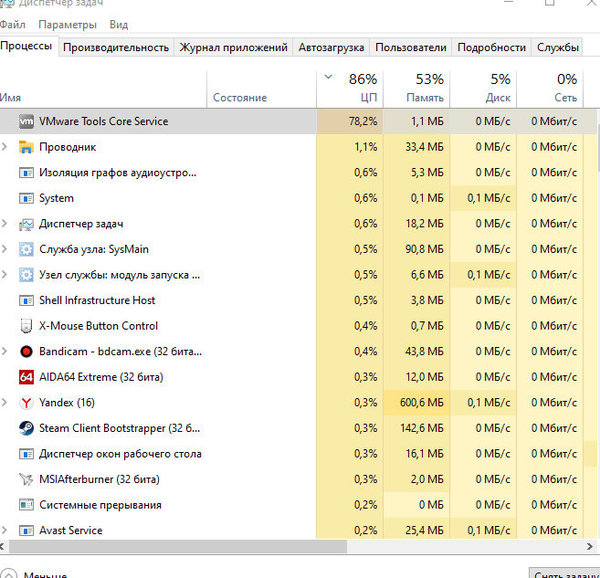The width and height of the screenshot is (600, 578).
Task: Switch to the Пользователи tab
Action: 411,47
